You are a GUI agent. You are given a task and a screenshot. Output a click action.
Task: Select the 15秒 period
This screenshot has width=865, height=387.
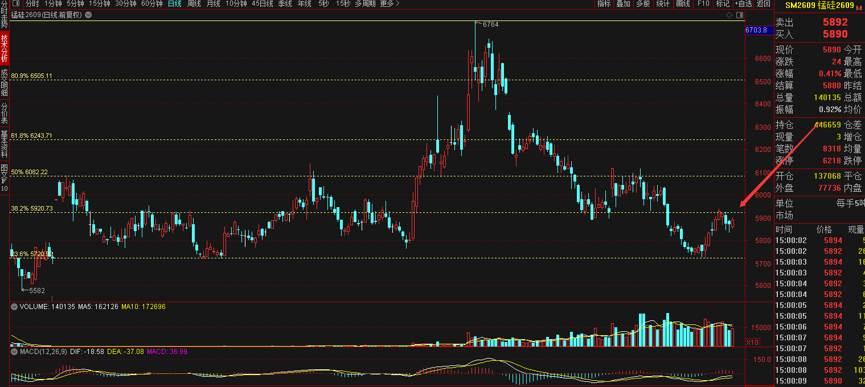pos(343,3)
